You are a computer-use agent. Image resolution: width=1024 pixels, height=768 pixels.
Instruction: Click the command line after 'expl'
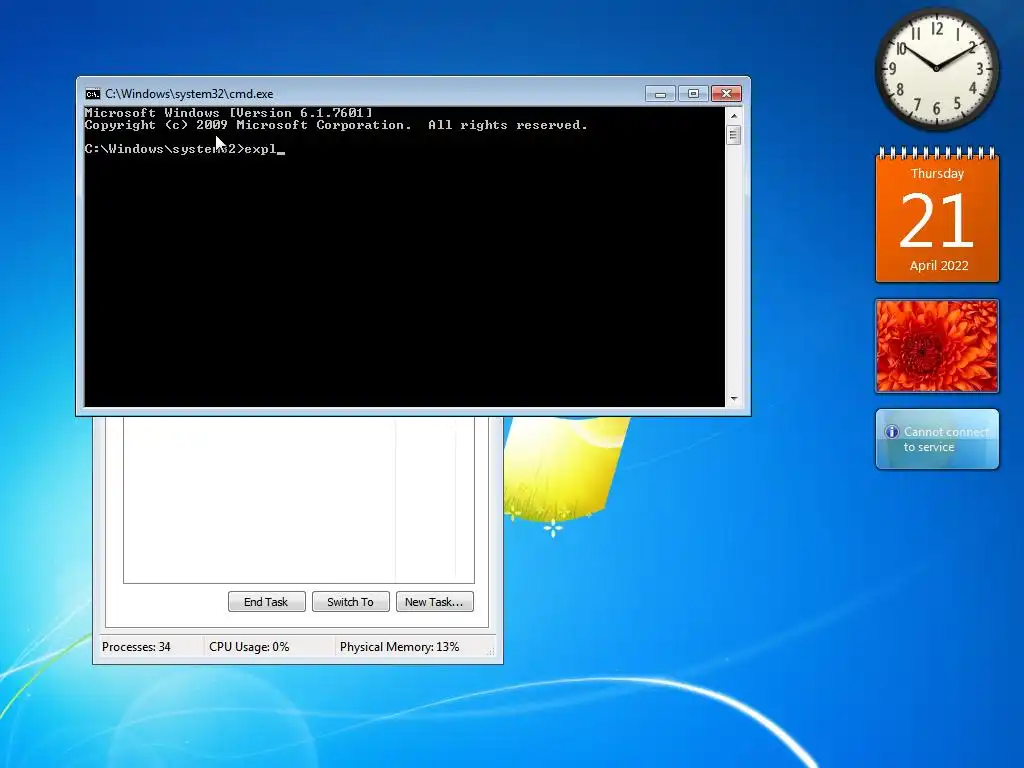(x=281, y=150)
